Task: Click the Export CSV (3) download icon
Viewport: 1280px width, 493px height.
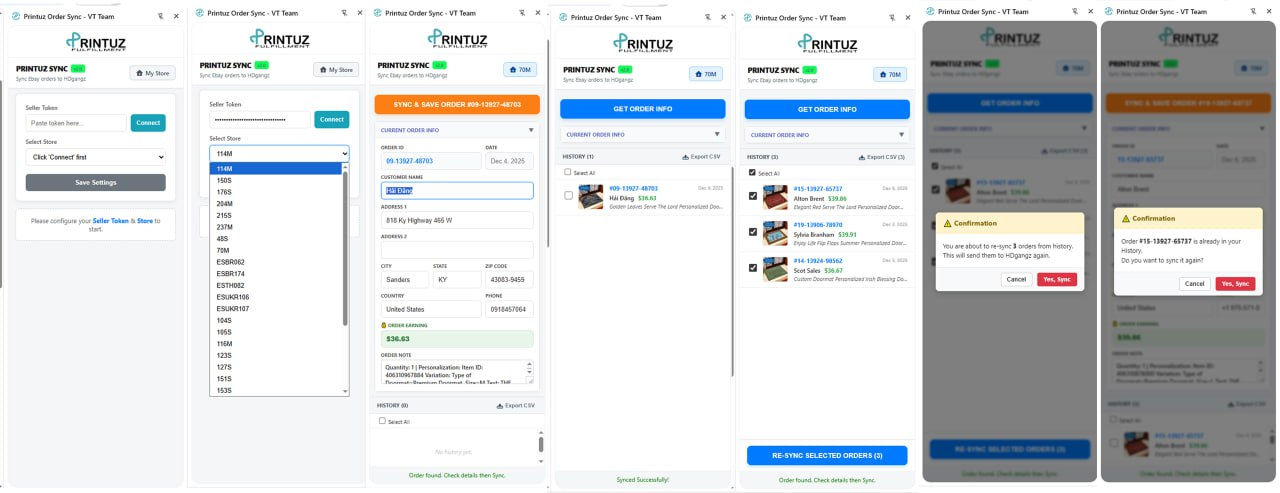Action: click(x=862, y=157)
